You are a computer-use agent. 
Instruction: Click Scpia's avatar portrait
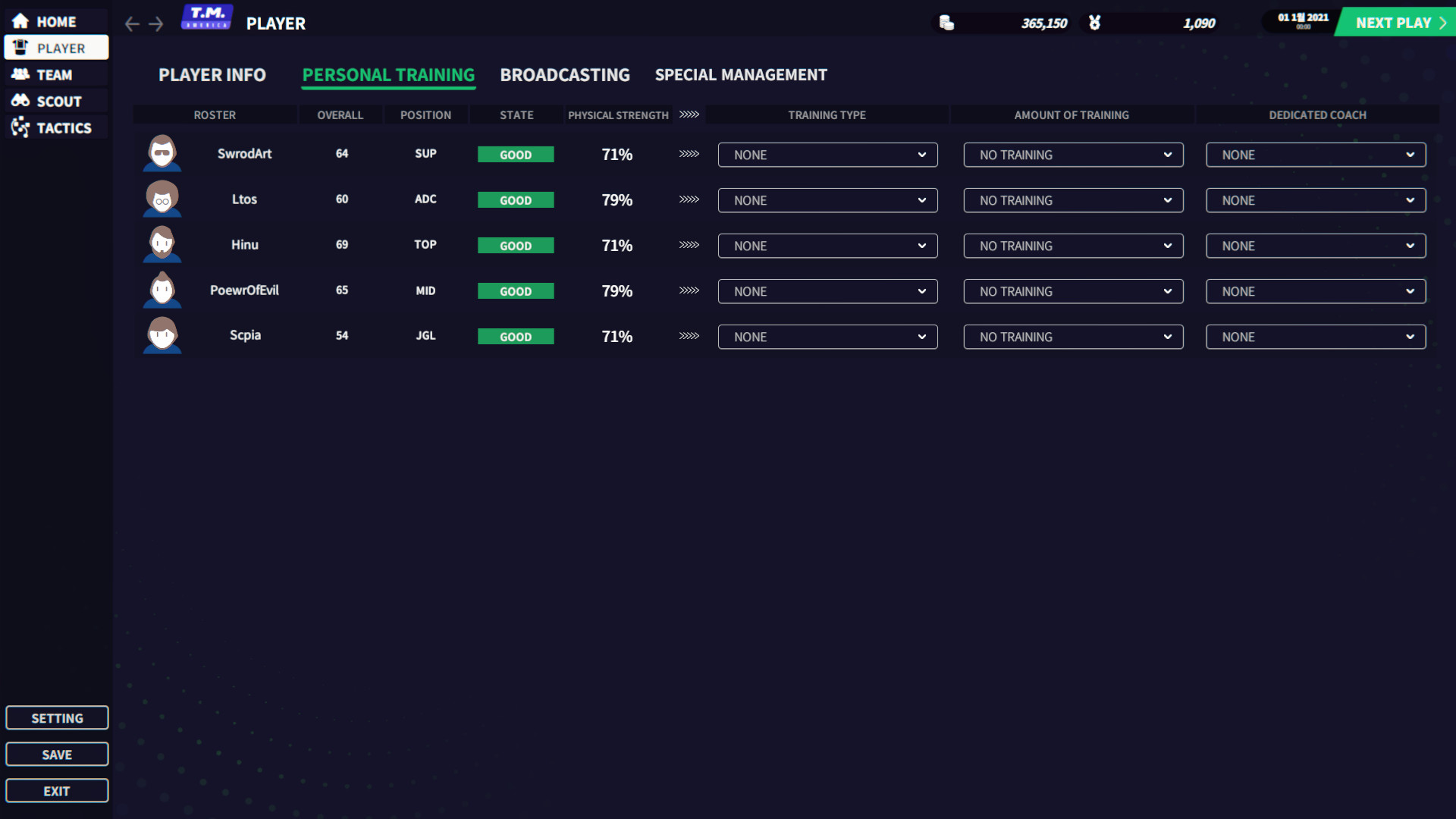click(x=162, y=335)
